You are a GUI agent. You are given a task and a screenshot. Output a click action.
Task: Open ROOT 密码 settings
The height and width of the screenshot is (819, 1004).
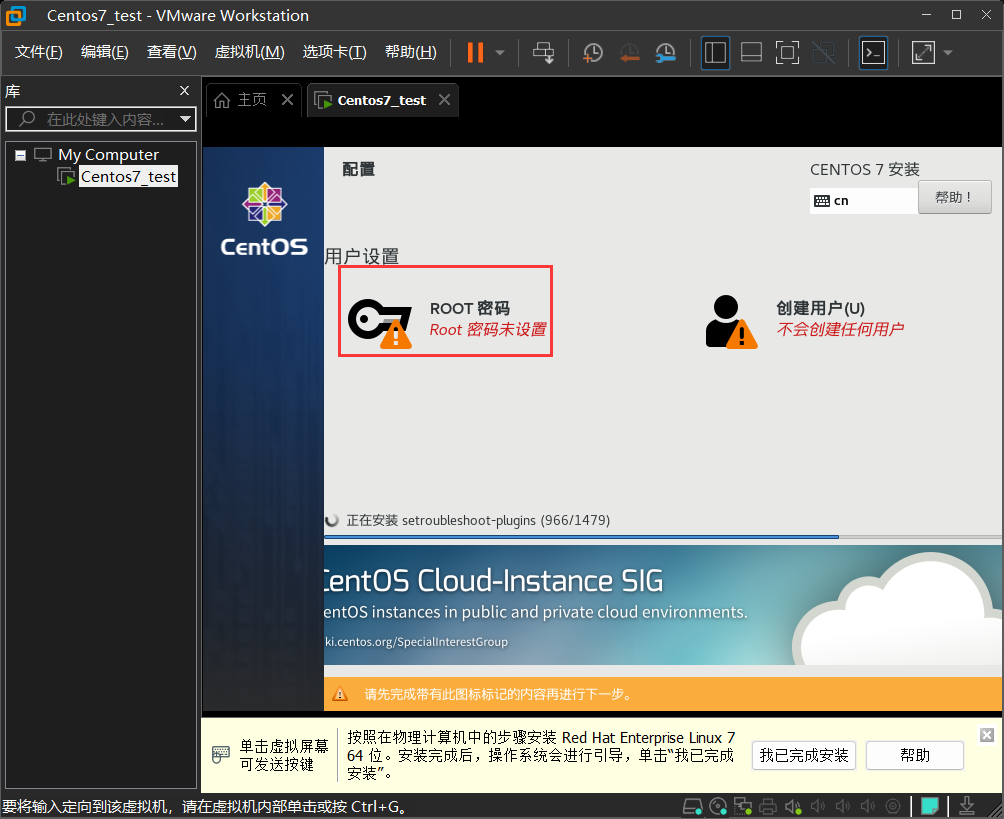pyautogui.click(x=445, y=318)
